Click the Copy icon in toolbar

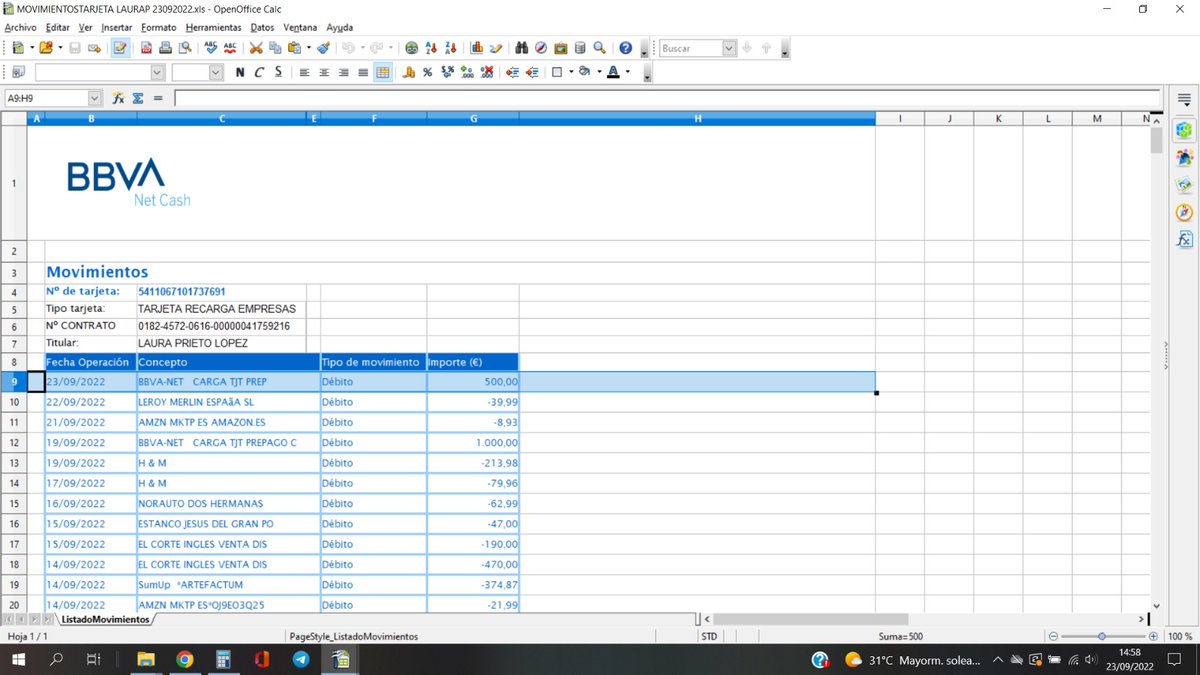pyautogui.click(x=275, y=48)
